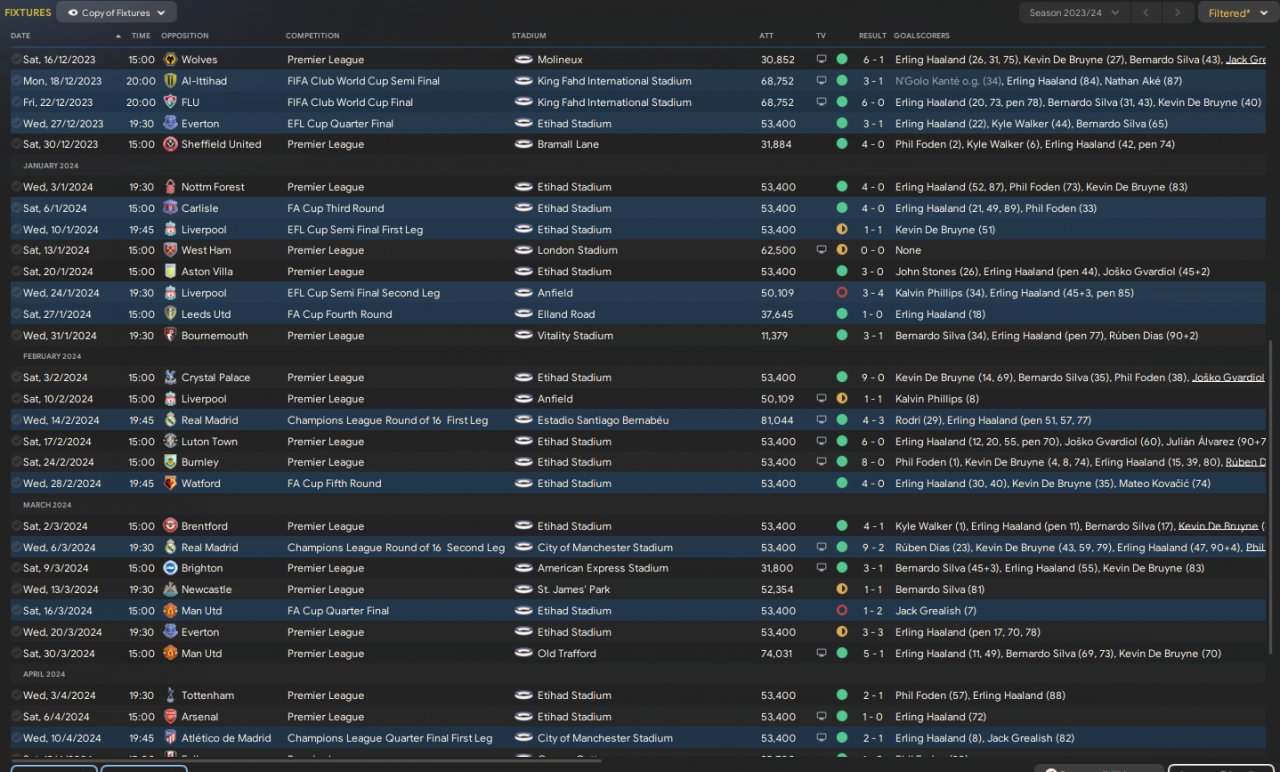Open the American Express Stadium link
Viewport: 1280px width, 772px height.
point(602,568)
